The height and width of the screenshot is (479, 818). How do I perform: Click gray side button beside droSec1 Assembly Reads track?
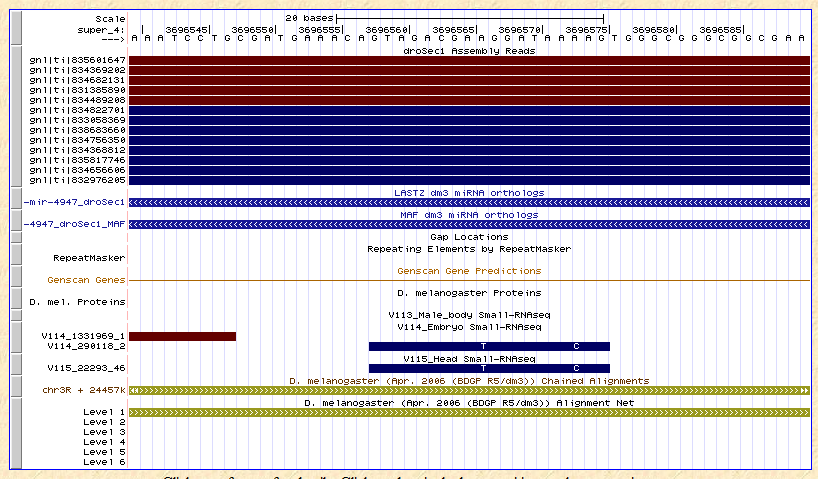tap(14, 115)
